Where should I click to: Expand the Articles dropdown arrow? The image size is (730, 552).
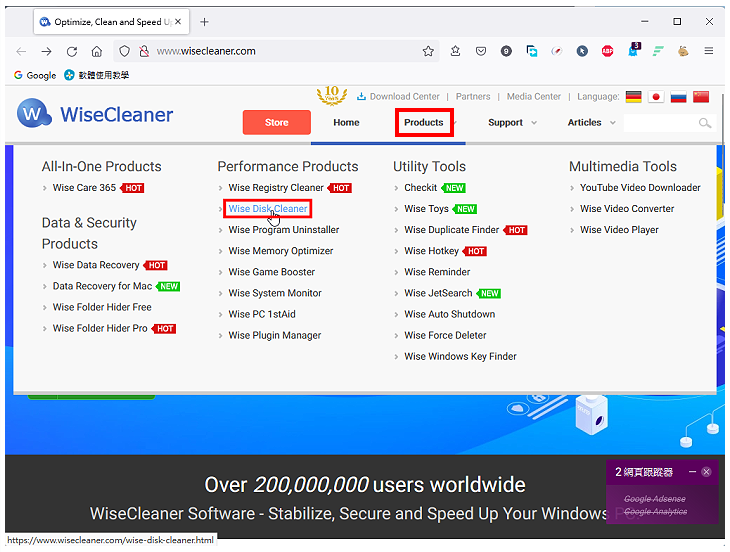(x=613, y=123)
